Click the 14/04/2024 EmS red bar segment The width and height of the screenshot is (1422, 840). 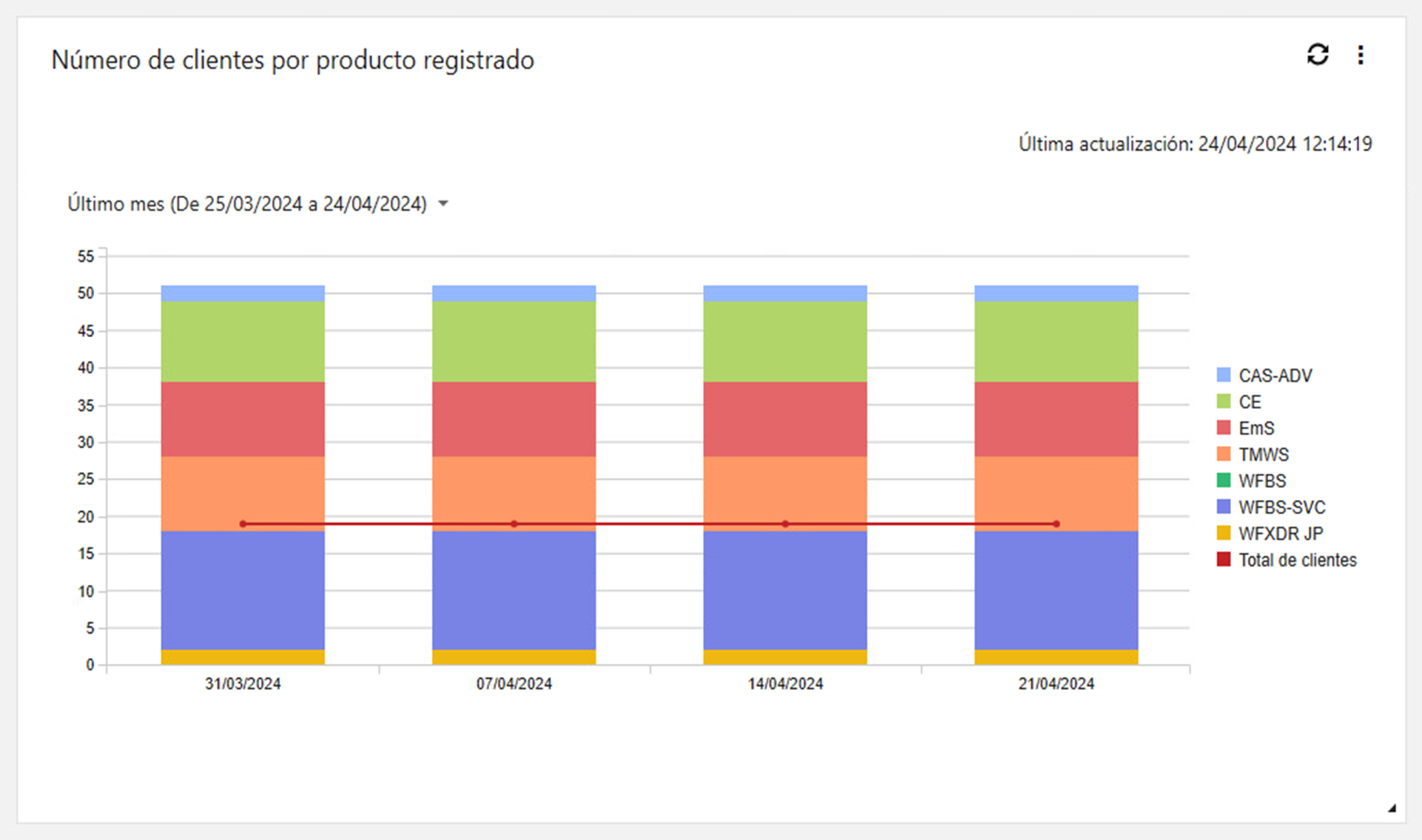(785, 419)
